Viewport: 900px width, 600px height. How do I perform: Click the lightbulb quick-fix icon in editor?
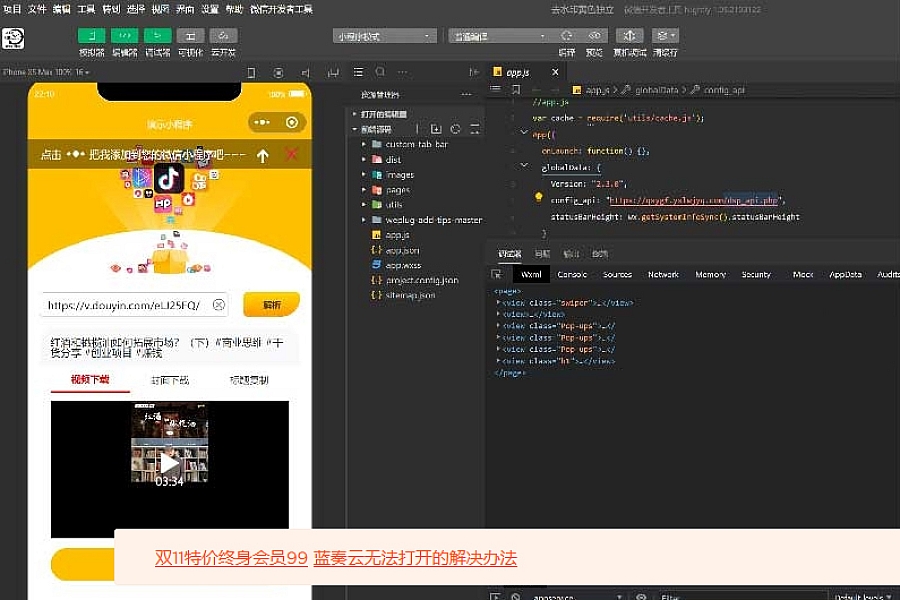[x=538, y=198]
